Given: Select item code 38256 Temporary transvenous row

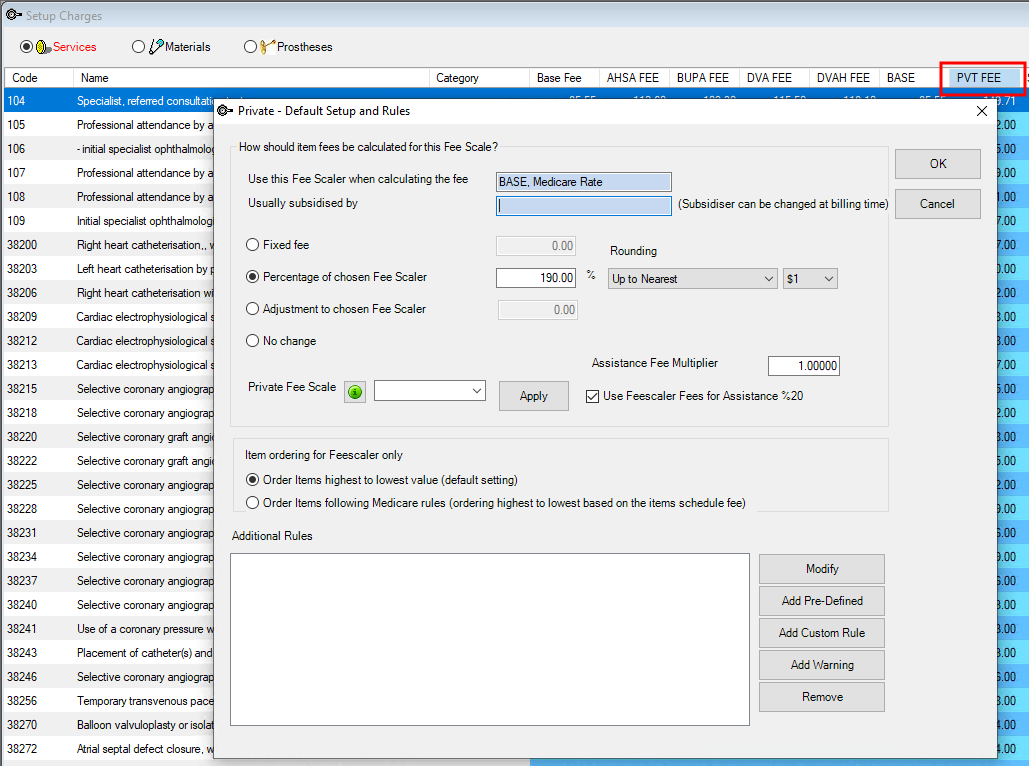Looking at the screenshot, I should point(110,701).
